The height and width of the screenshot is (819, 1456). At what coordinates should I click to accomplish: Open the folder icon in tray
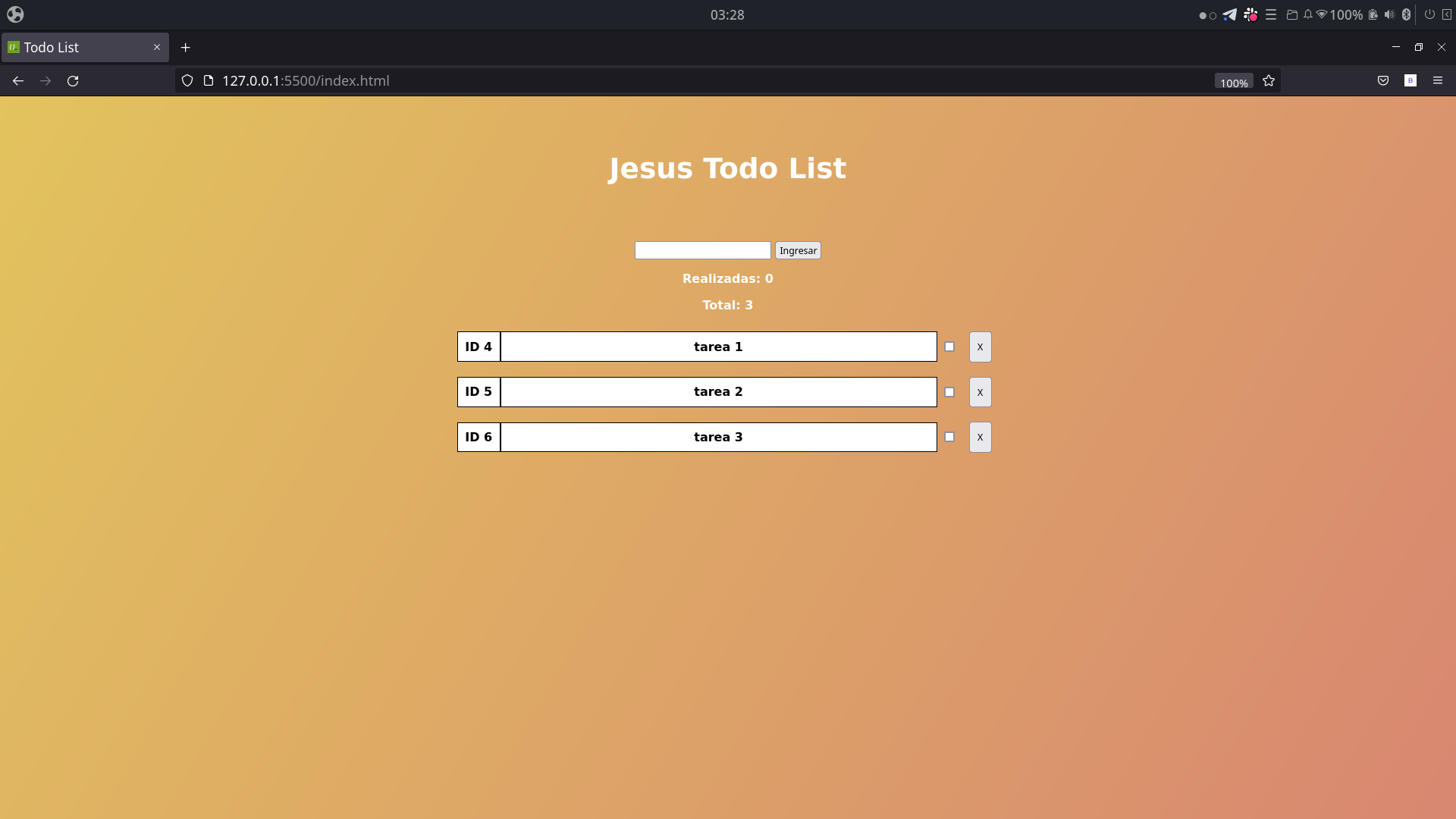pos(1292,14)
